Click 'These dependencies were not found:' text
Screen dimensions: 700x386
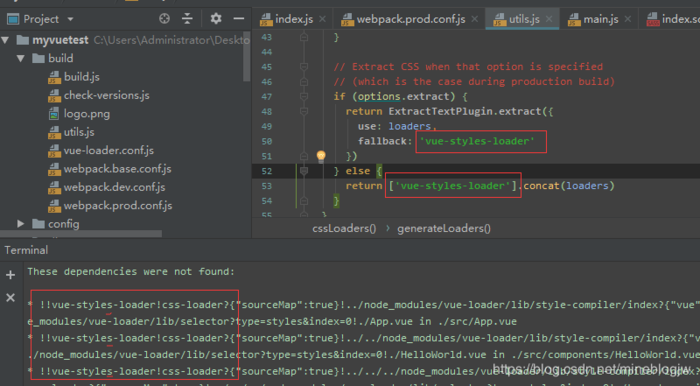(x=131, y=271)
